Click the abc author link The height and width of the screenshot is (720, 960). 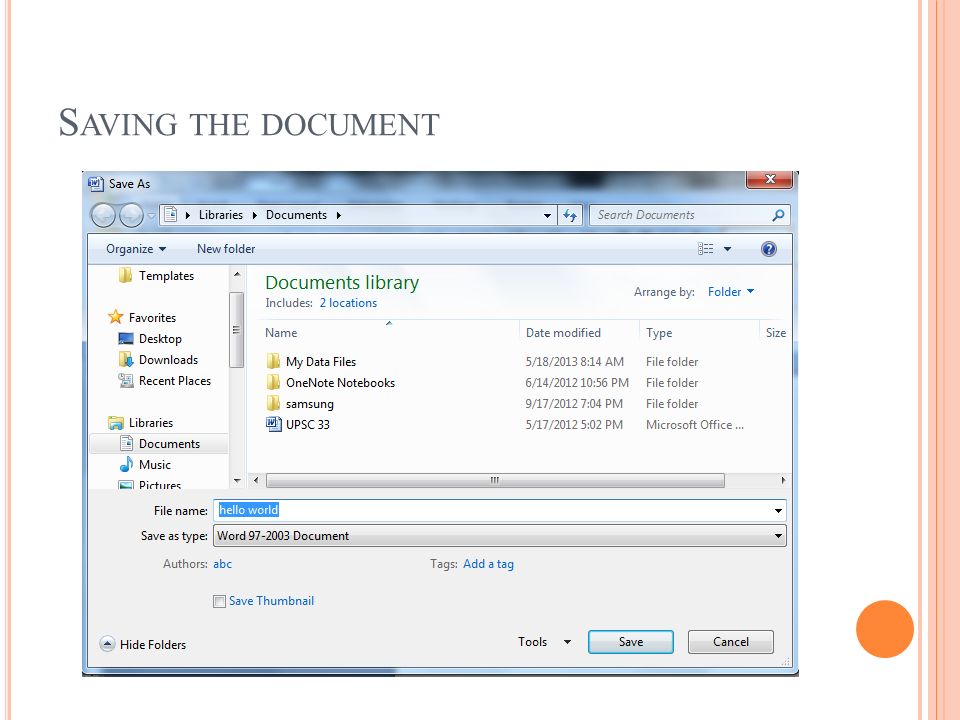[222, 564]
